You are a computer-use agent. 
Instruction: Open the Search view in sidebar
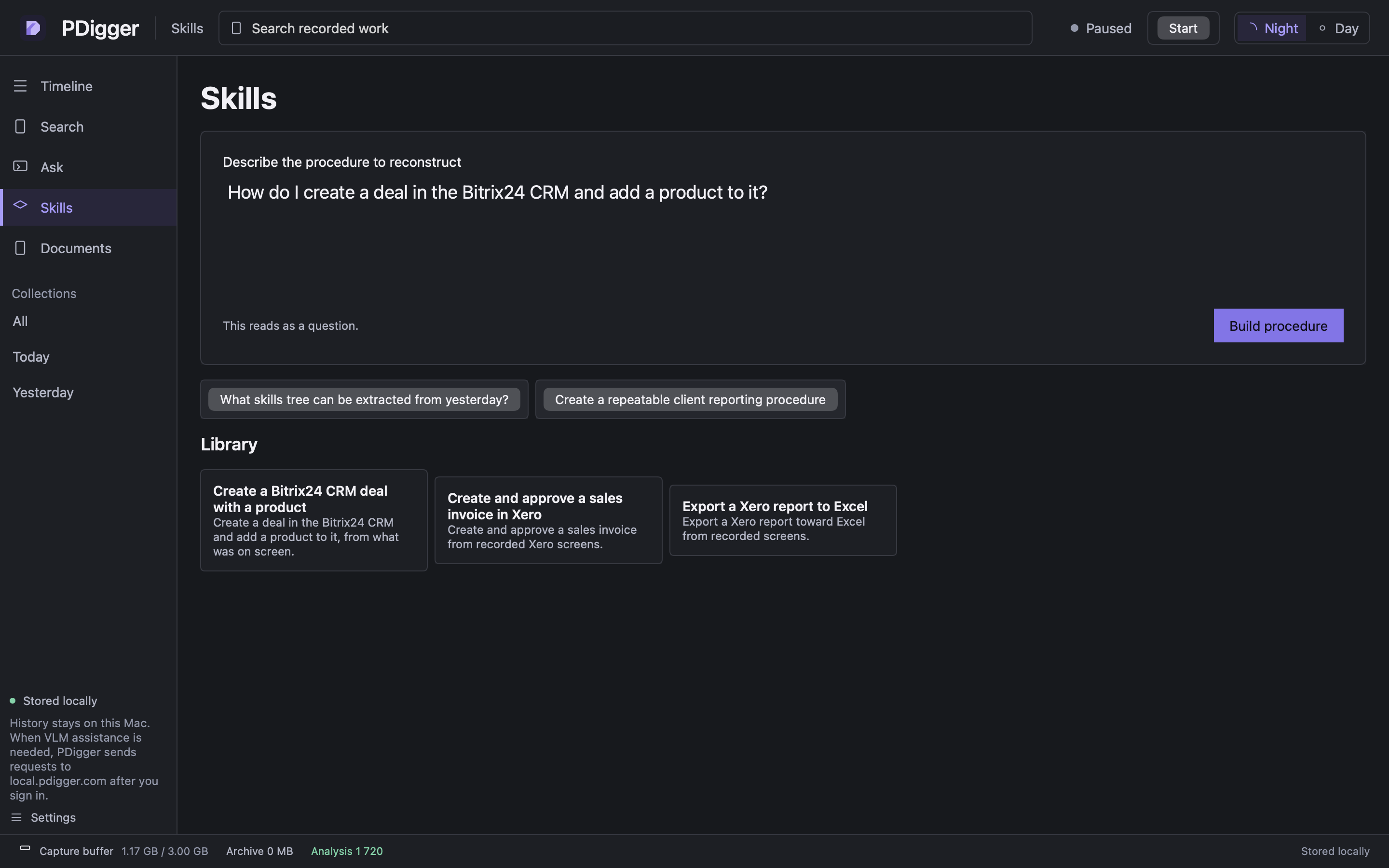tap(88, 126)
